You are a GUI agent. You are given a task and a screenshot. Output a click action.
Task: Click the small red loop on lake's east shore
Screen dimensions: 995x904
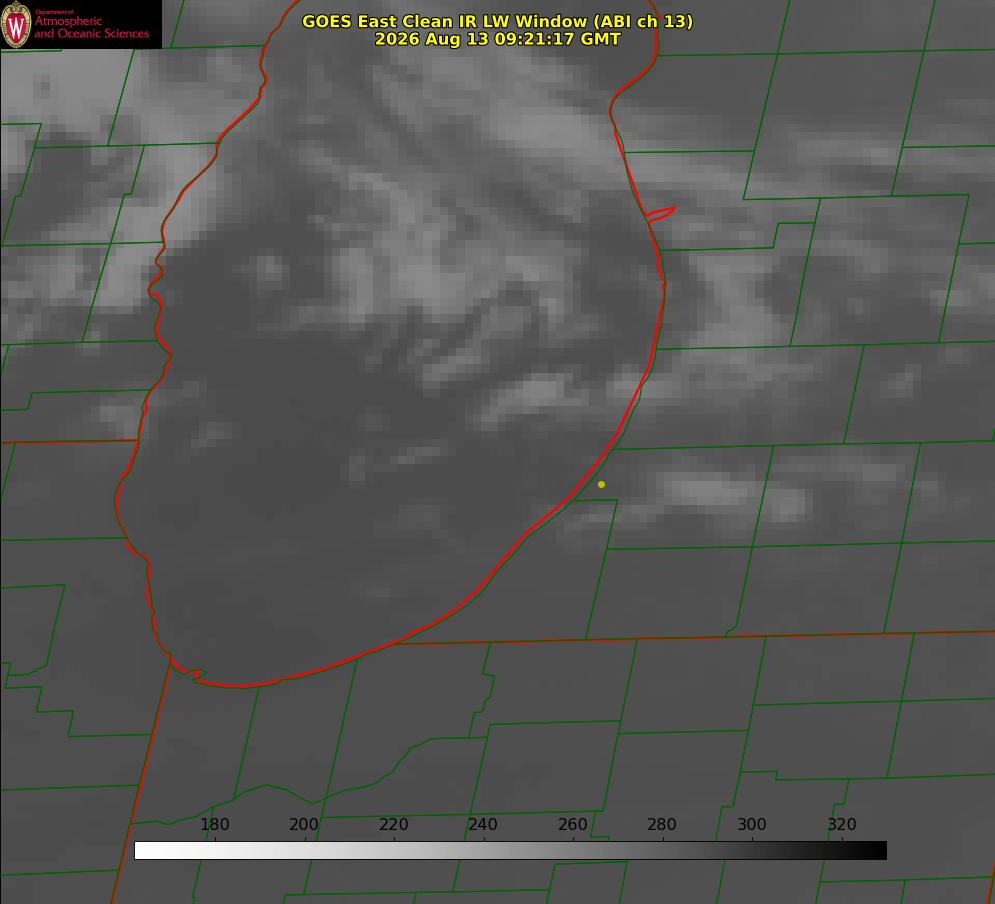click(660, 213)
